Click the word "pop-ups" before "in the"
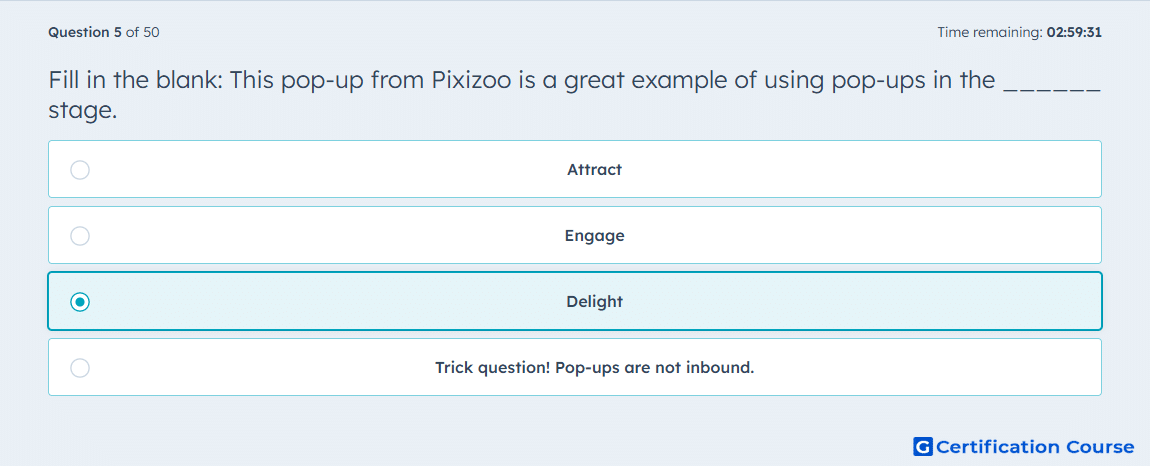The image size is (1150, 466). tap(876, 81)
